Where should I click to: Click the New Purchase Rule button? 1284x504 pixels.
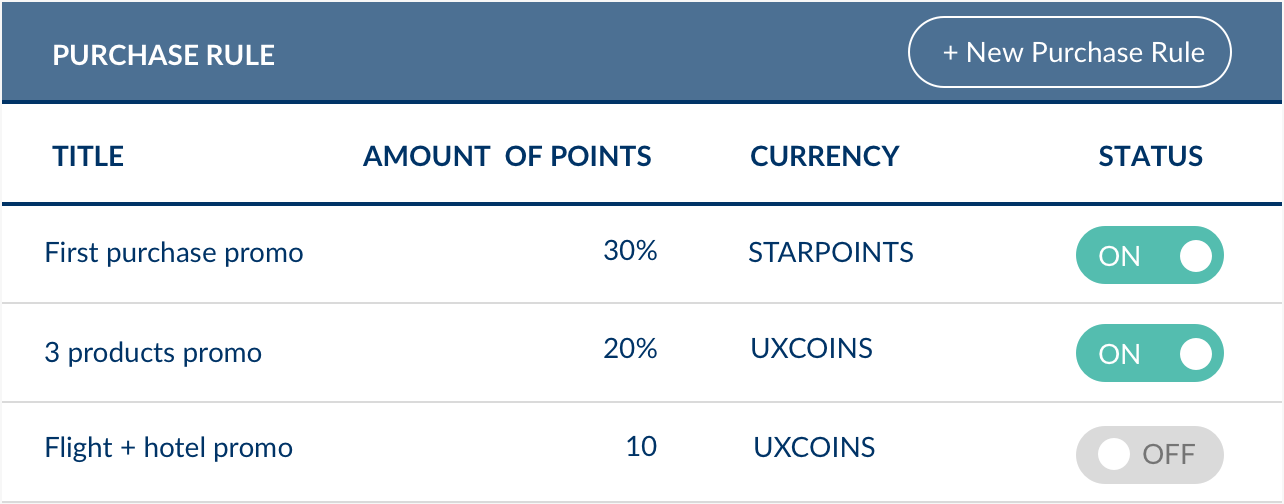[x=1069, y=52]
